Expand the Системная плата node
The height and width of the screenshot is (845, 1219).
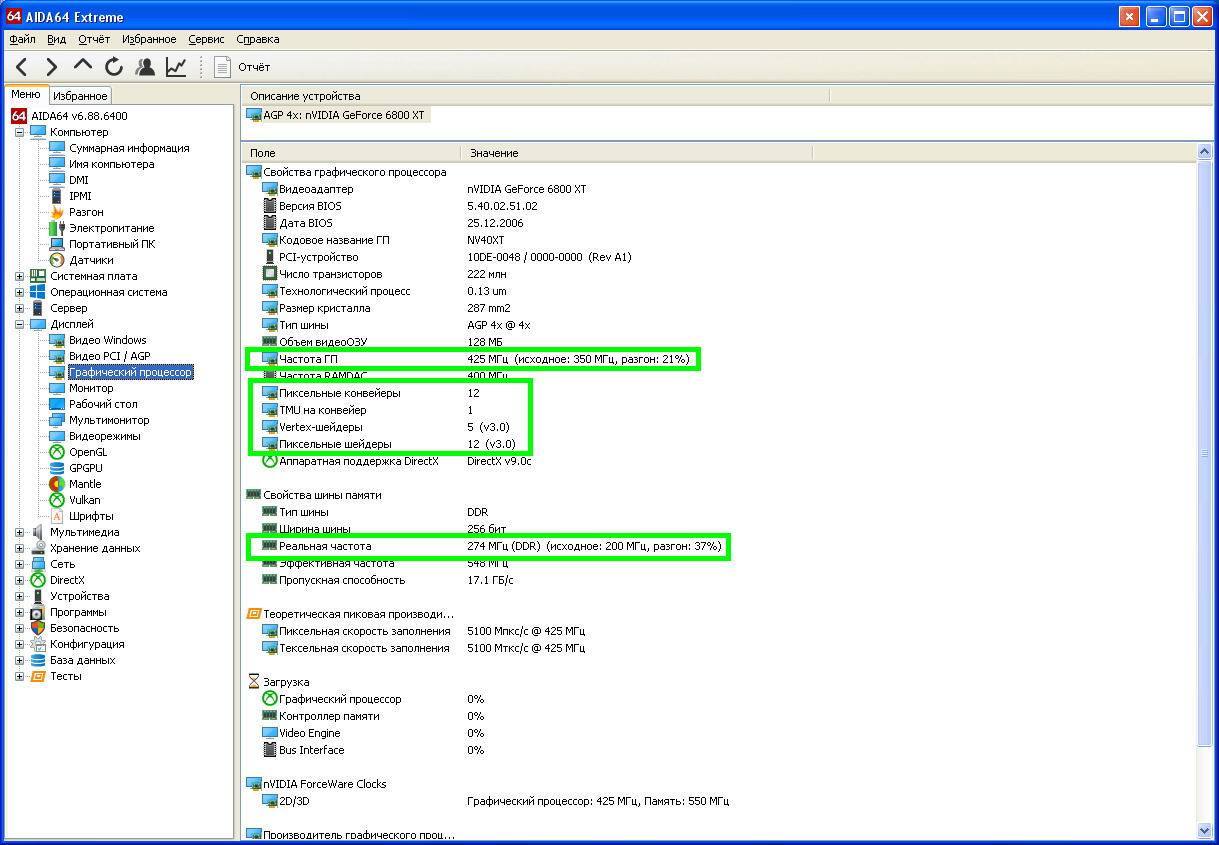(19, 276)
